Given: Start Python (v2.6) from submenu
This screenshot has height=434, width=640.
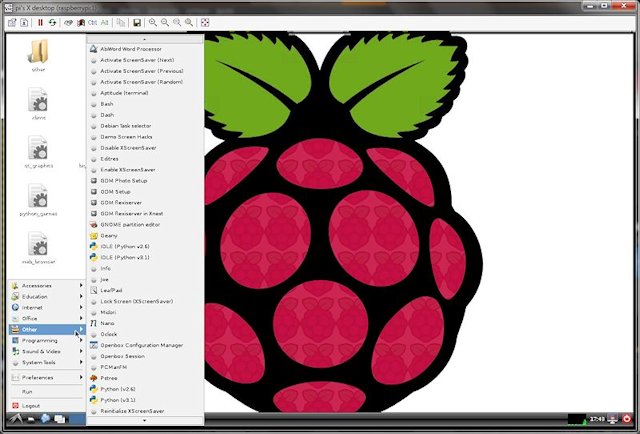Looking at the screenshot, I should 145,389.
